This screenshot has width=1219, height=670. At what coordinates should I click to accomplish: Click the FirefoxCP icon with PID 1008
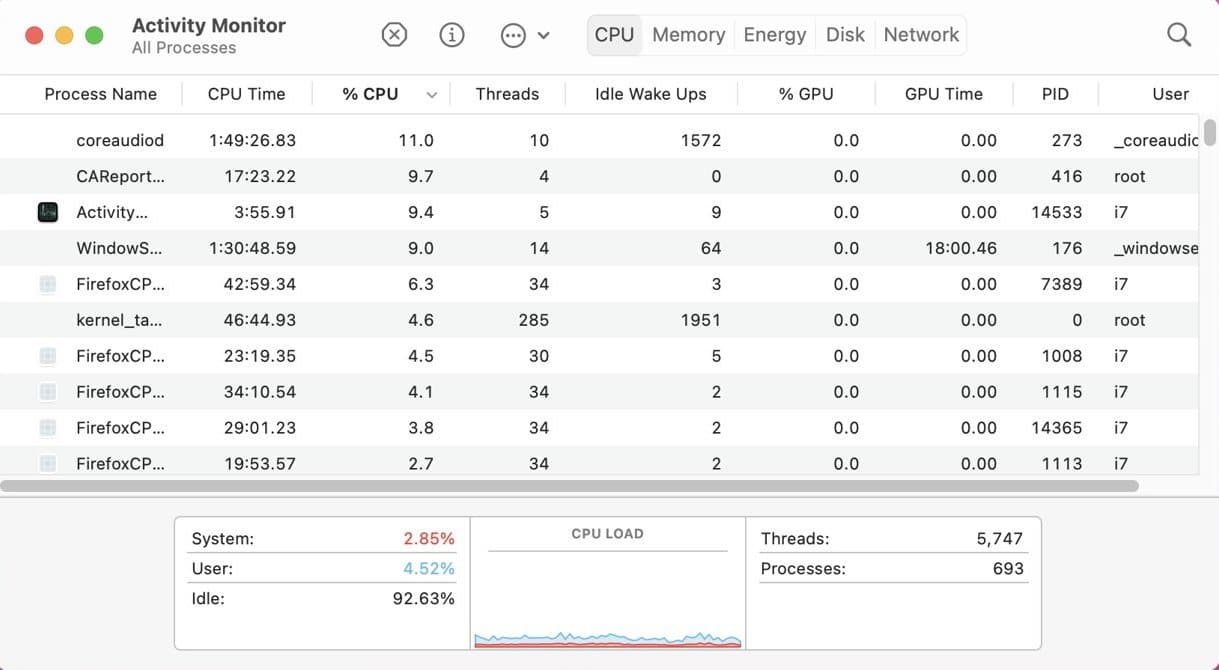click(x=47, y=356)
